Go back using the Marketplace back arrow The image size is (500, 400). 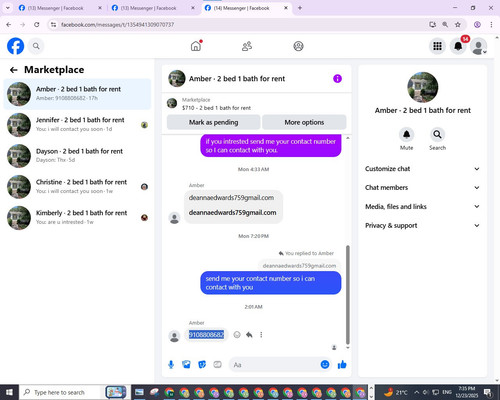tap(13, 70)
